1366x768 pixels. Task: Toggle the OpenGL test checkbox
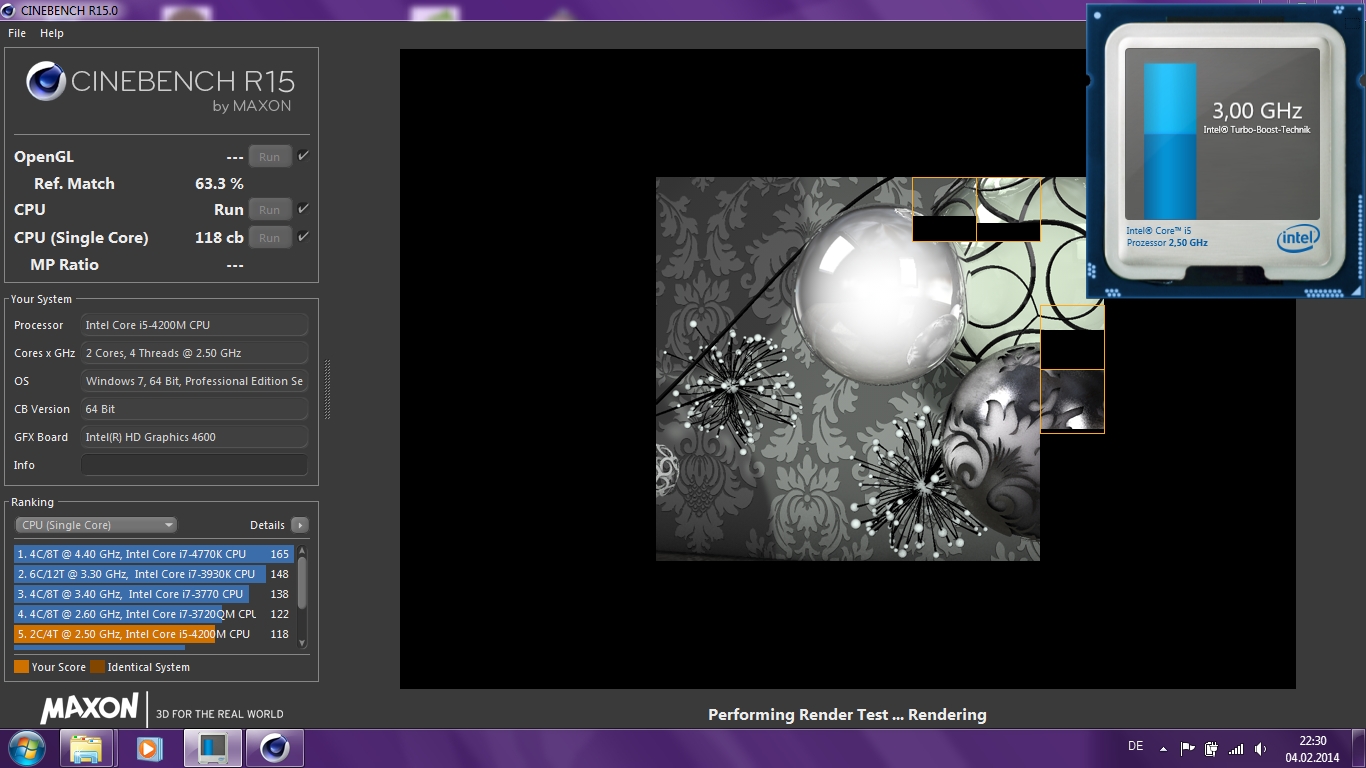click(303, 155)
